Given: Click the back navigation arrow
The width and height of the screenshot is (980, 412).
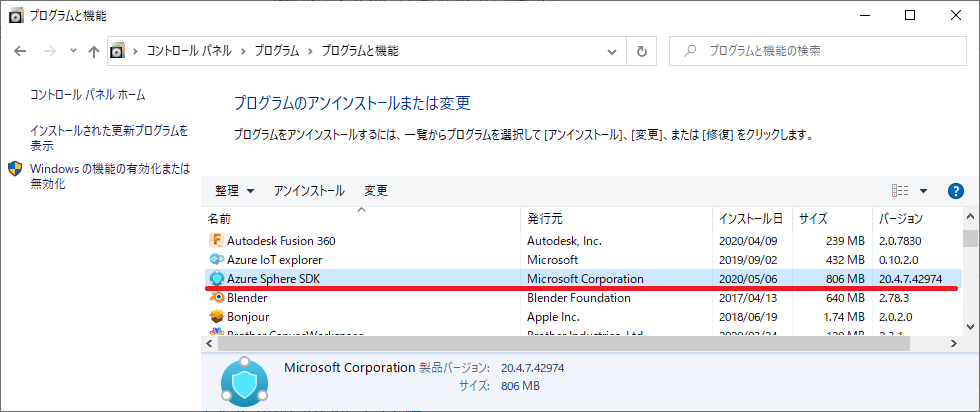Looking at the screenshot, I should point(20,51).
